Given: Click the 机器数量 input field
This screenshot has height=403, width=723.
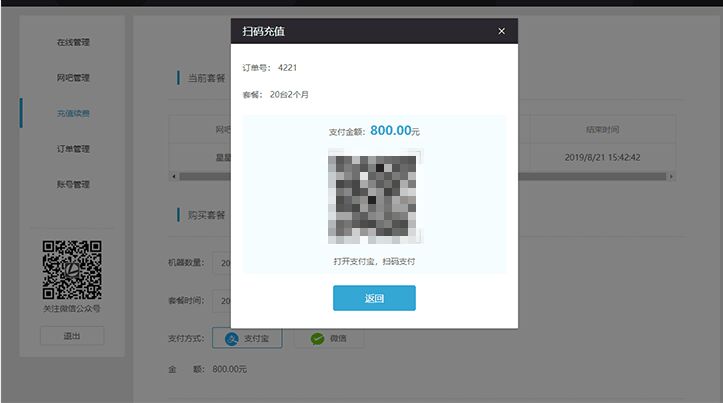Looking at the screenshot, I should (x=222, y=263).
